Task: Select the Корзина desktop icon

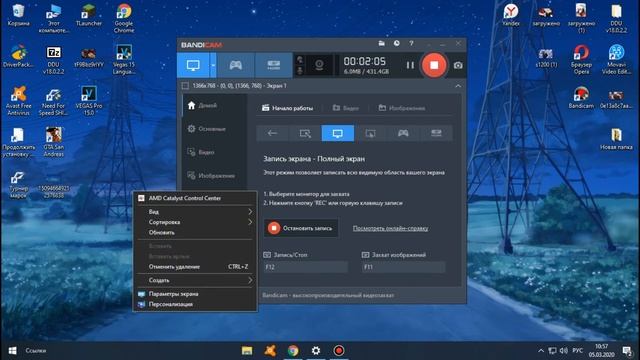Action: pos(18,15)
